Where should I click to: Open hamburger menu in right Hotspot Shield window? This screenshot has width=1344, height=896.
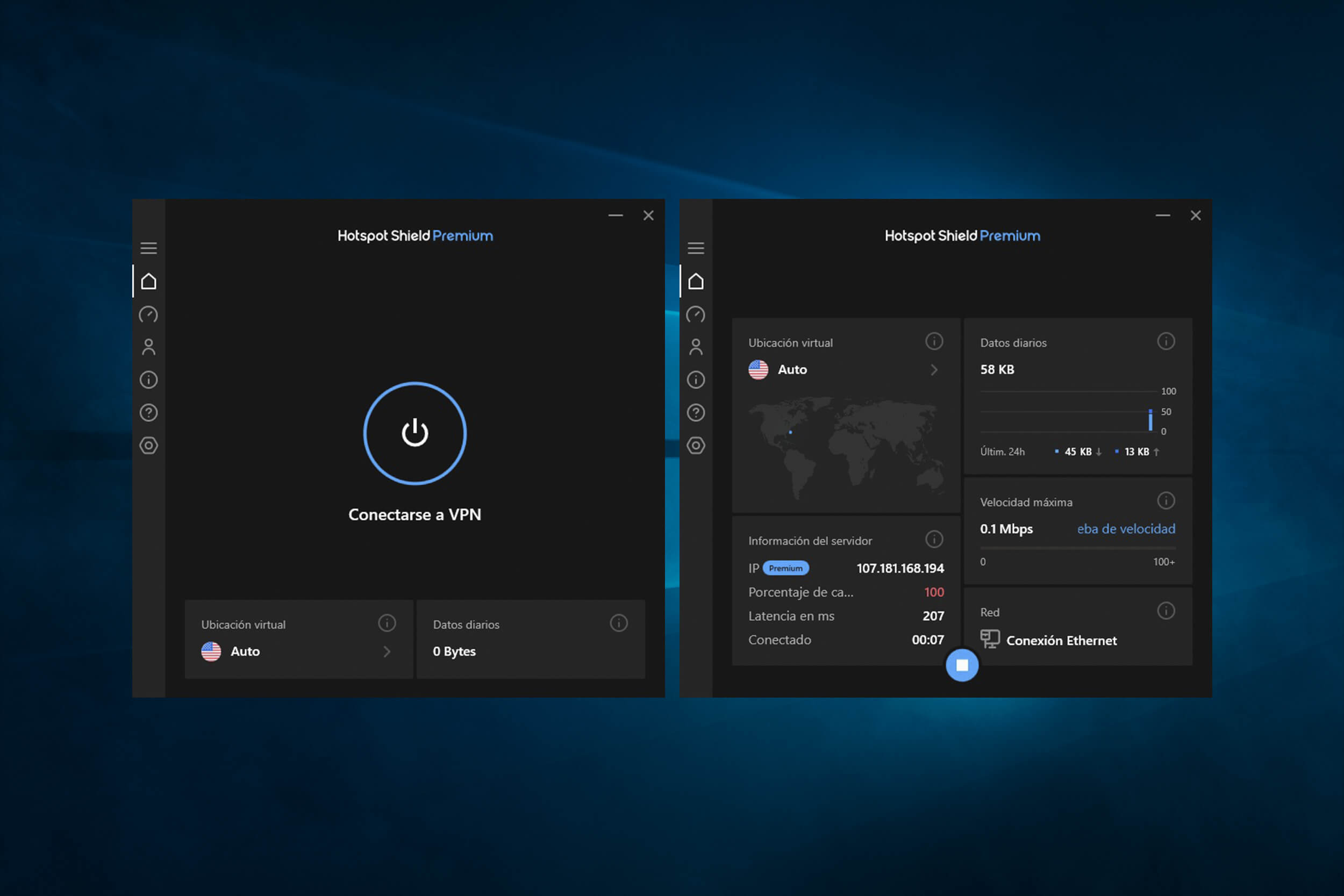(x=696, y=248)
